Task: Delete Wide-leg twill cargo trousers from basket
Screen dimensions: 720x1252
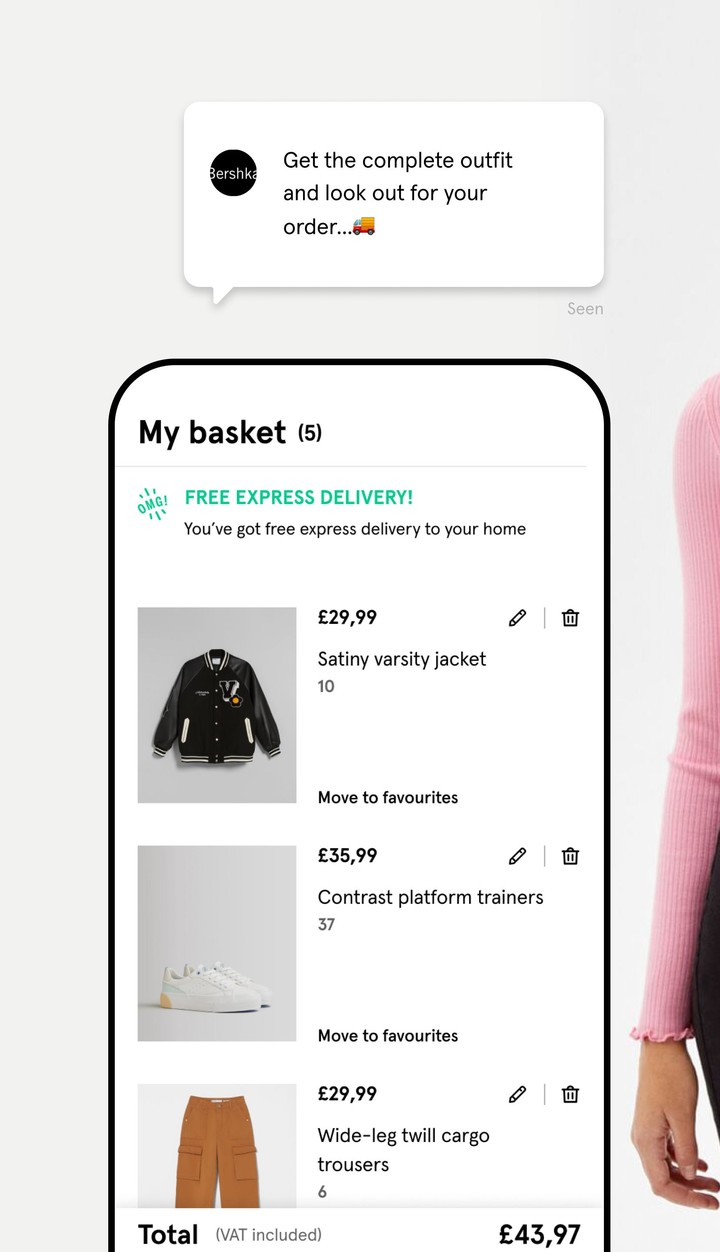Action: click(570, 1094)
